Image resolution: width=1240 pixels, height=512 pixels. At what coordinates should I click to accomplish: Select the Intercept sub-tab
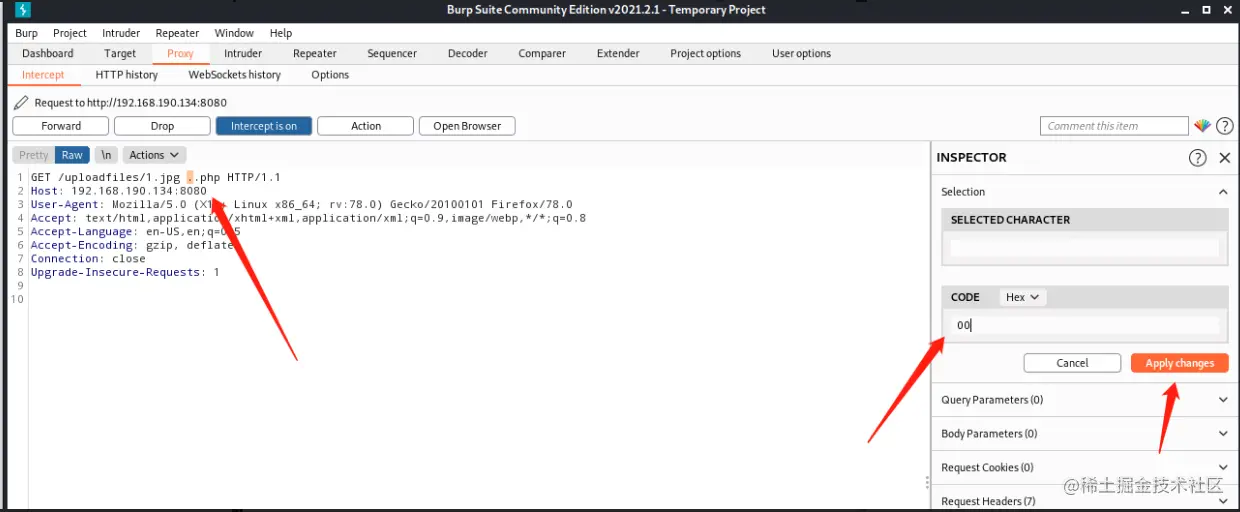[x=43, y=75]
